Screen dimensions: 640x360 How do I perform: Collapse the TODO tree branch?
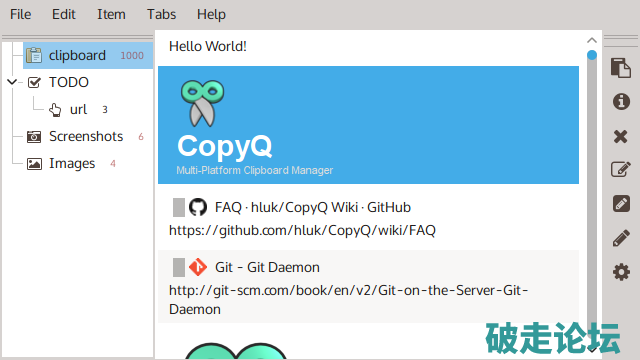[x=12, y=82]
